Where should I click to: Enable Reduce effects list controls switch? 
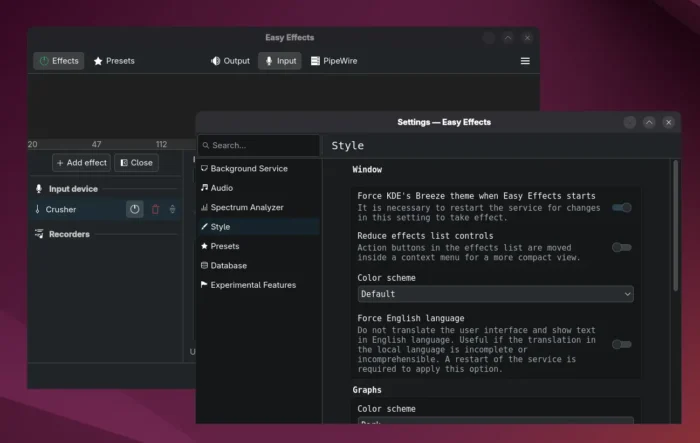tap(621, 247)
